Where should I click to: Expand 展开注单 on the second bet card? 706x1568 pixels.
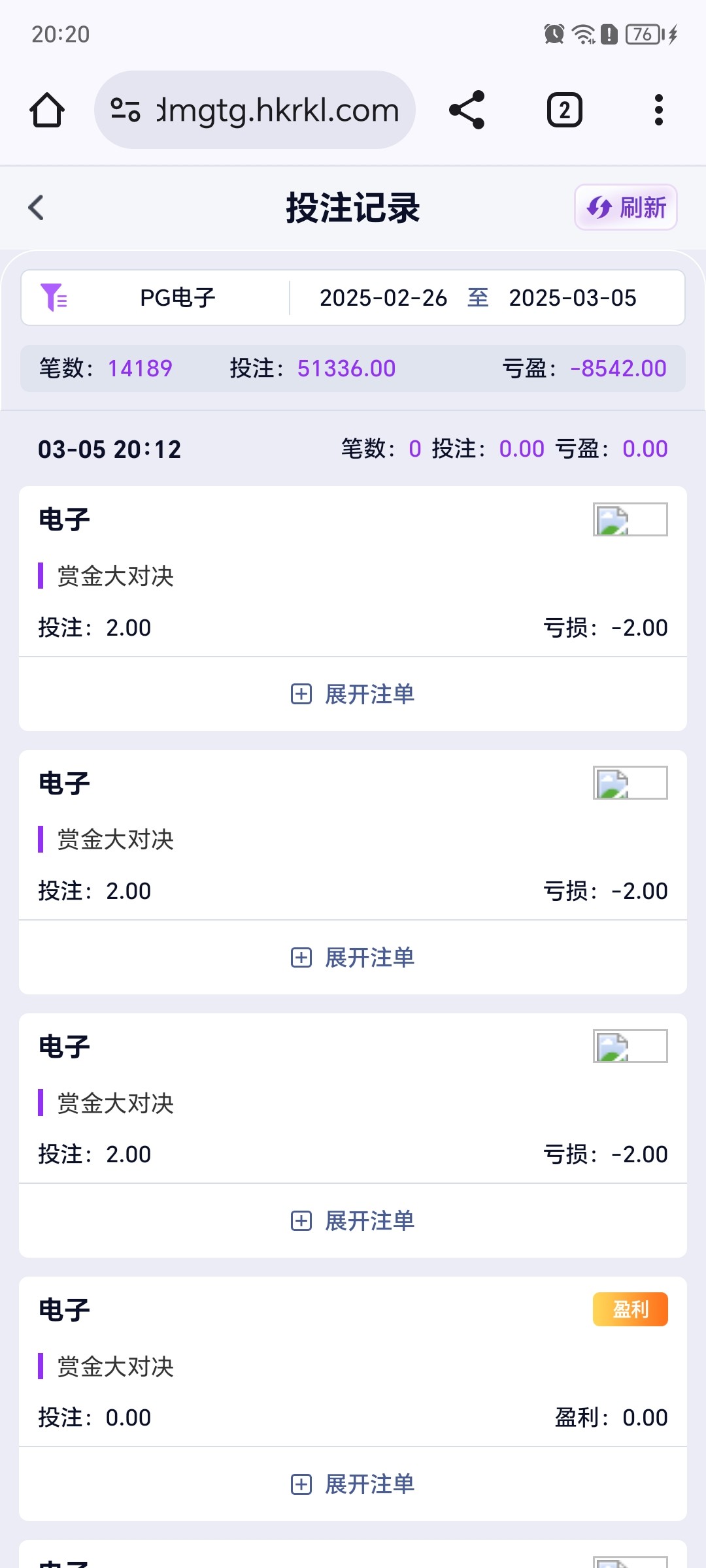coord(353,957)
